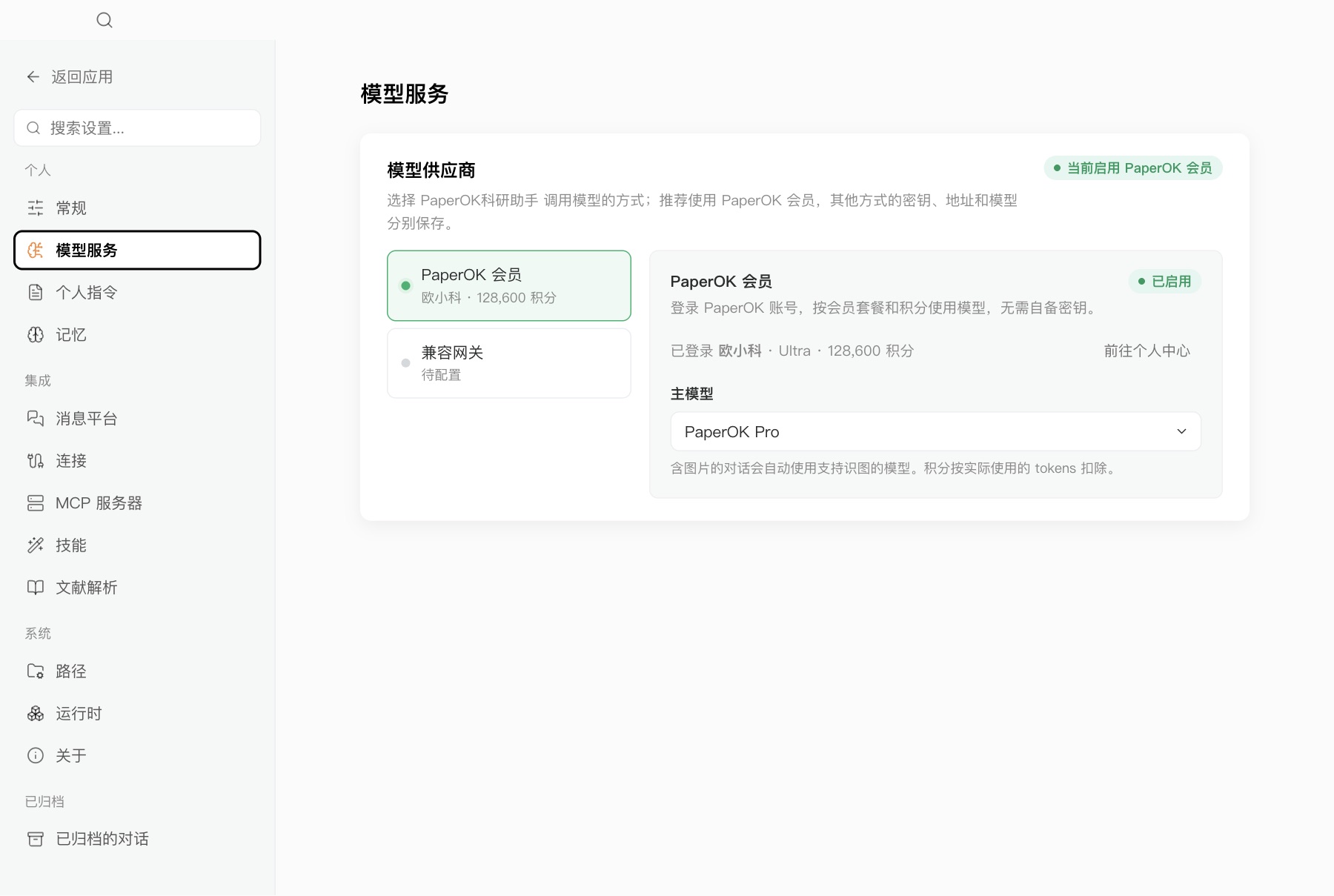Click the 集成 sidebar group label
Image resolution: width=1334 pixels, height=896 pixels.
(x=38, y=381)
